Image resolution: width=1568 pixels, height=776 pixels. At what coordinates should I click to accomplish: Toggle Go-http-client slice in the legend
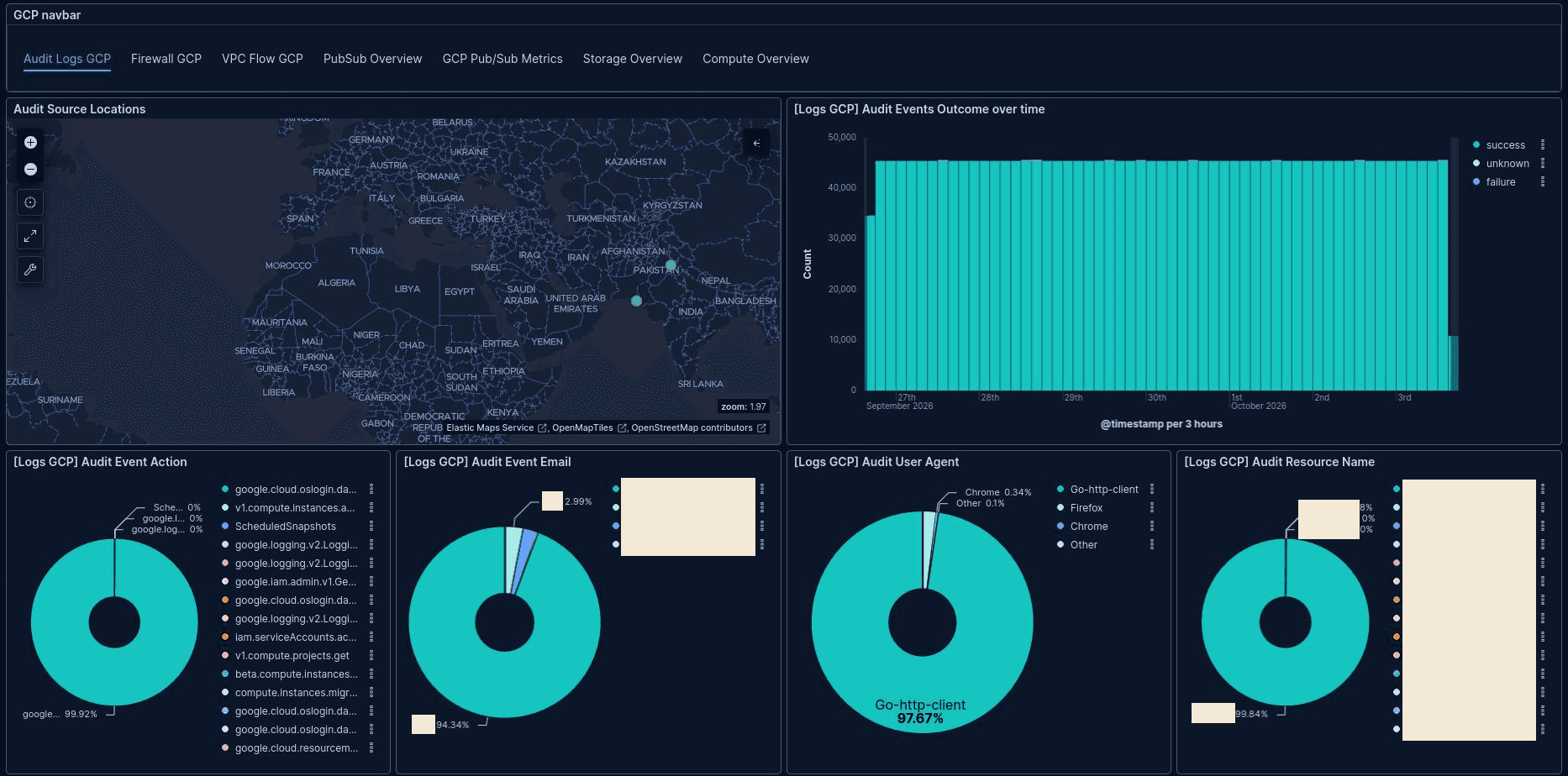point(1104,490)
